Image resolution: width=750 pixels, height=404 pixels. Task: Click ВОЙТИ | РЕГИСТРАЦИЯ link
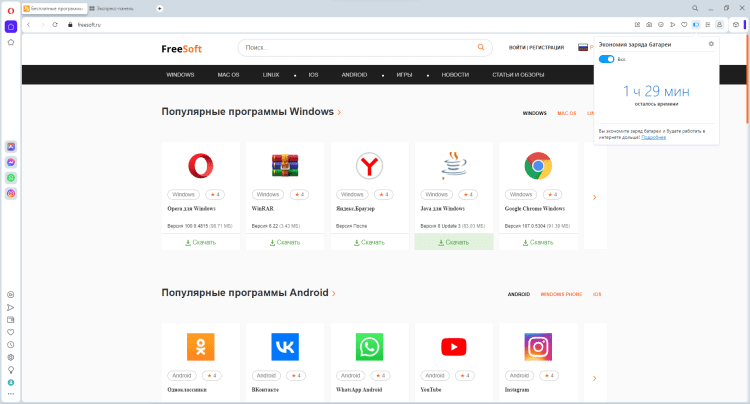(536, 48)
